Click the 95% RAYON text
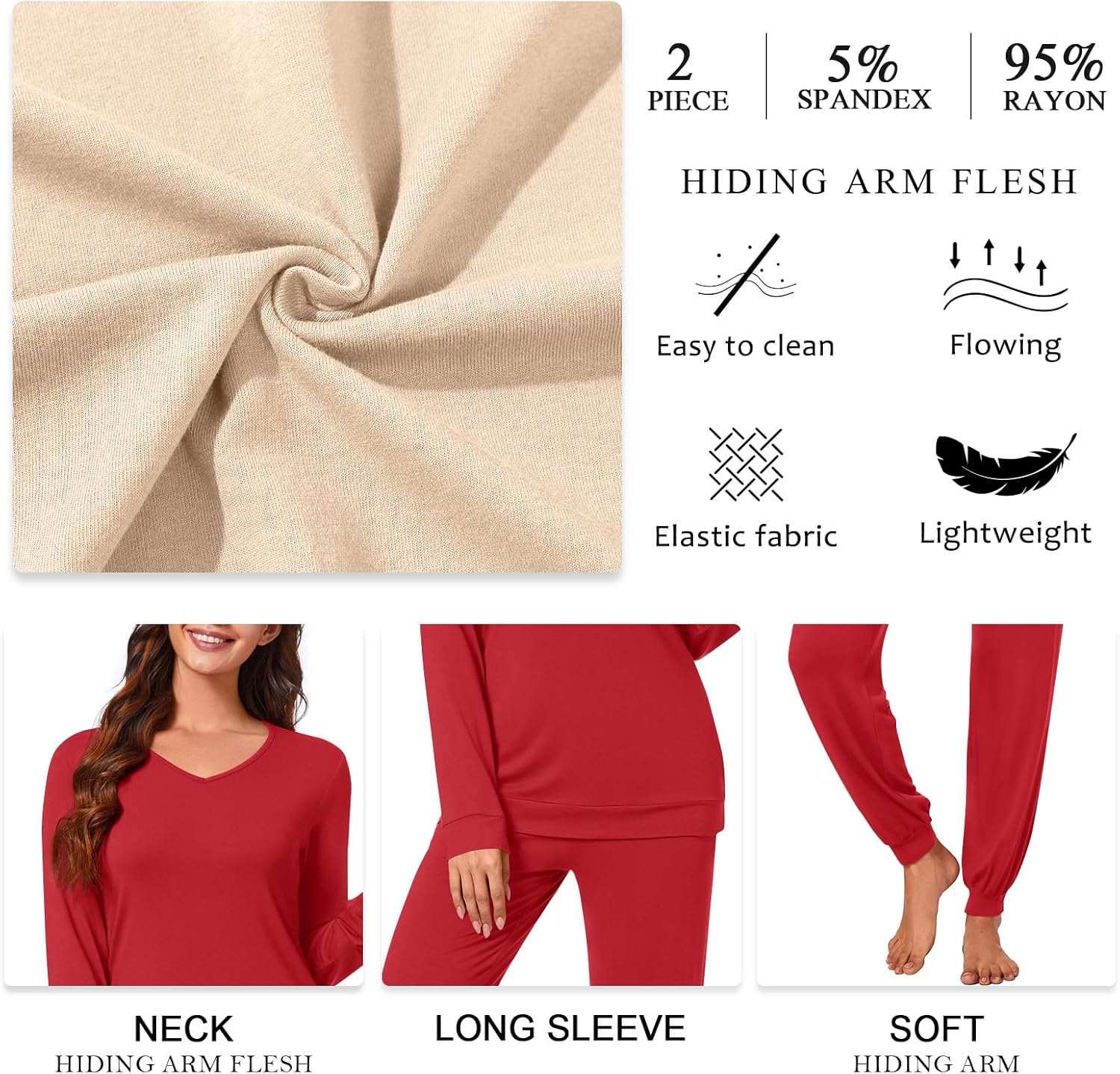The width and height of the screenshot is (1120, 1074). (x=1054, y=78)
